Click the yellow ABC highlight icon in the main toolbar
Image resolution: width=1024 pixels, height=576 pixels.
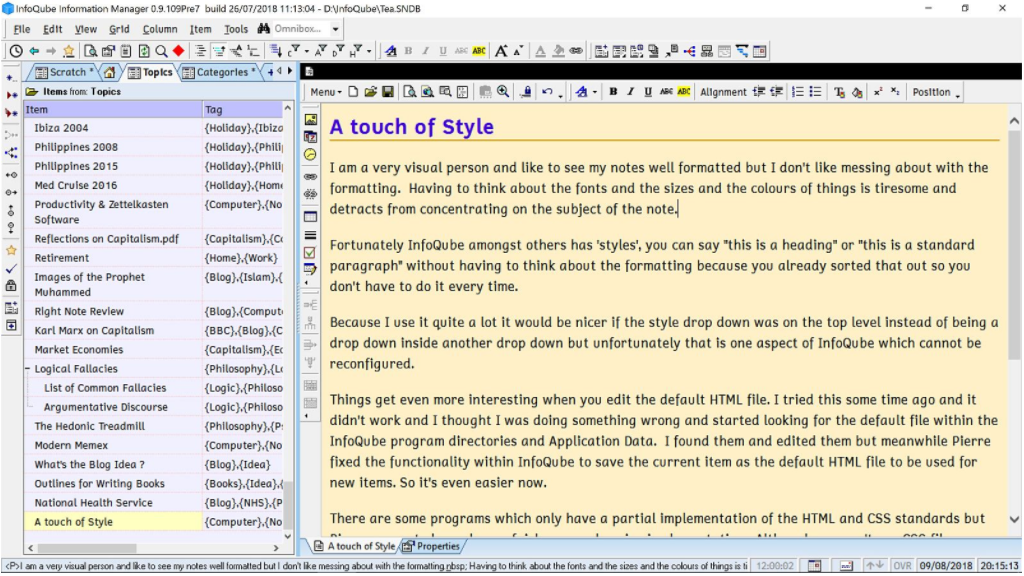479,51
